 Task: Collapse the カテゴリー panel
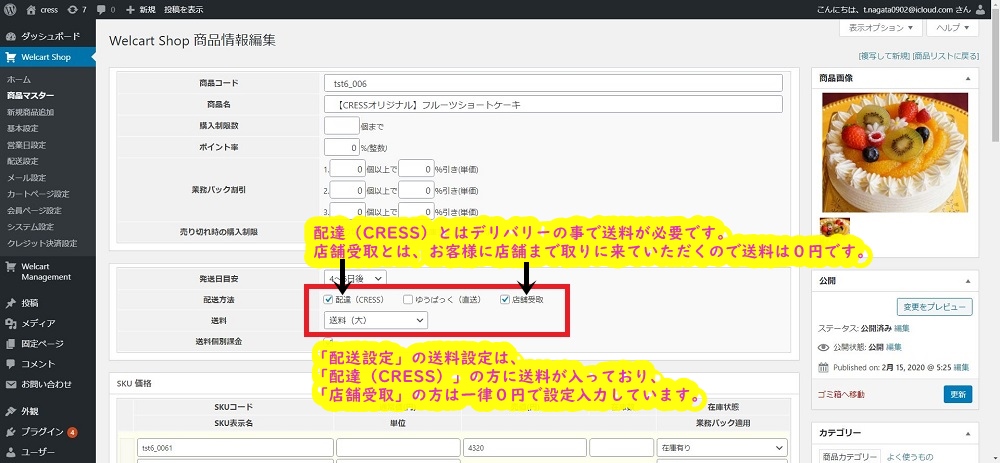pos(967,434)
